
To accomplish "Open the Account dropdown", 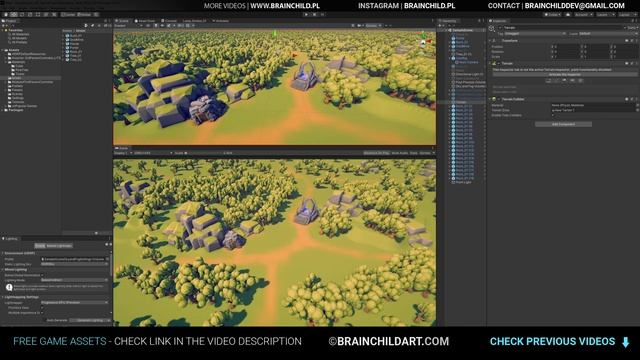I will [584, 15].
